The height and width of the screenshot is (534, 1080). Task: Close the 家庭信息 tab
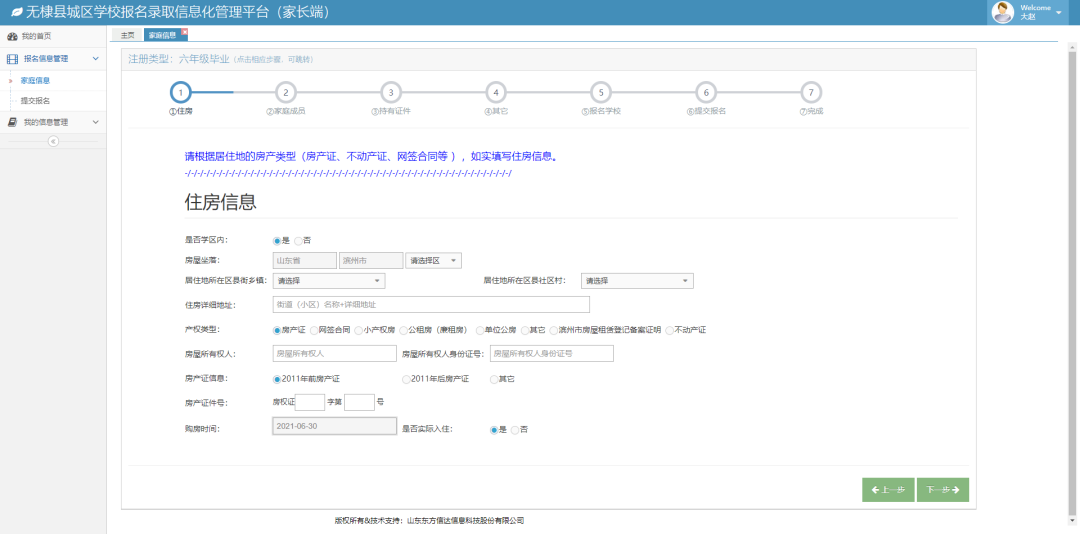click(184, 31)
